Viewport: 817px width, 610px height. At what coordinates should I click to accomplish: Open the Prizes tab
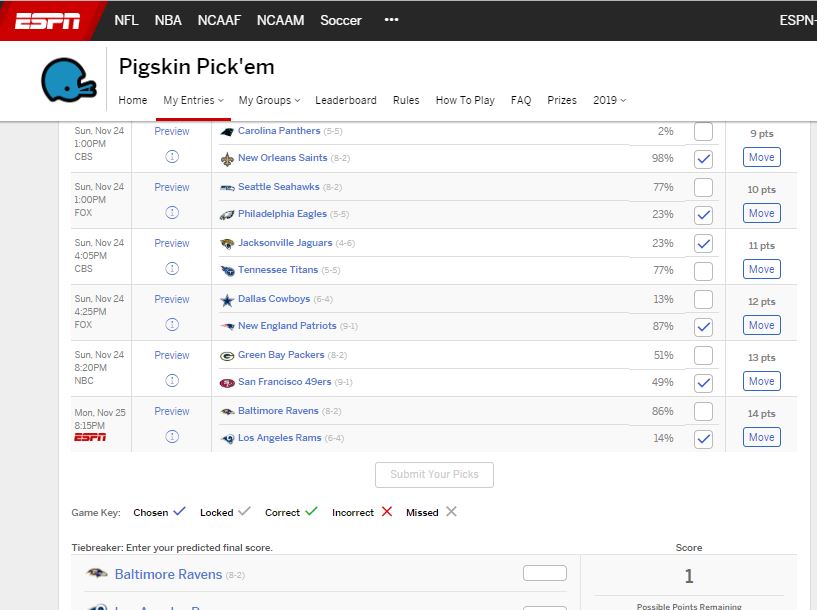pyautogui.click(x=562, y=100)
